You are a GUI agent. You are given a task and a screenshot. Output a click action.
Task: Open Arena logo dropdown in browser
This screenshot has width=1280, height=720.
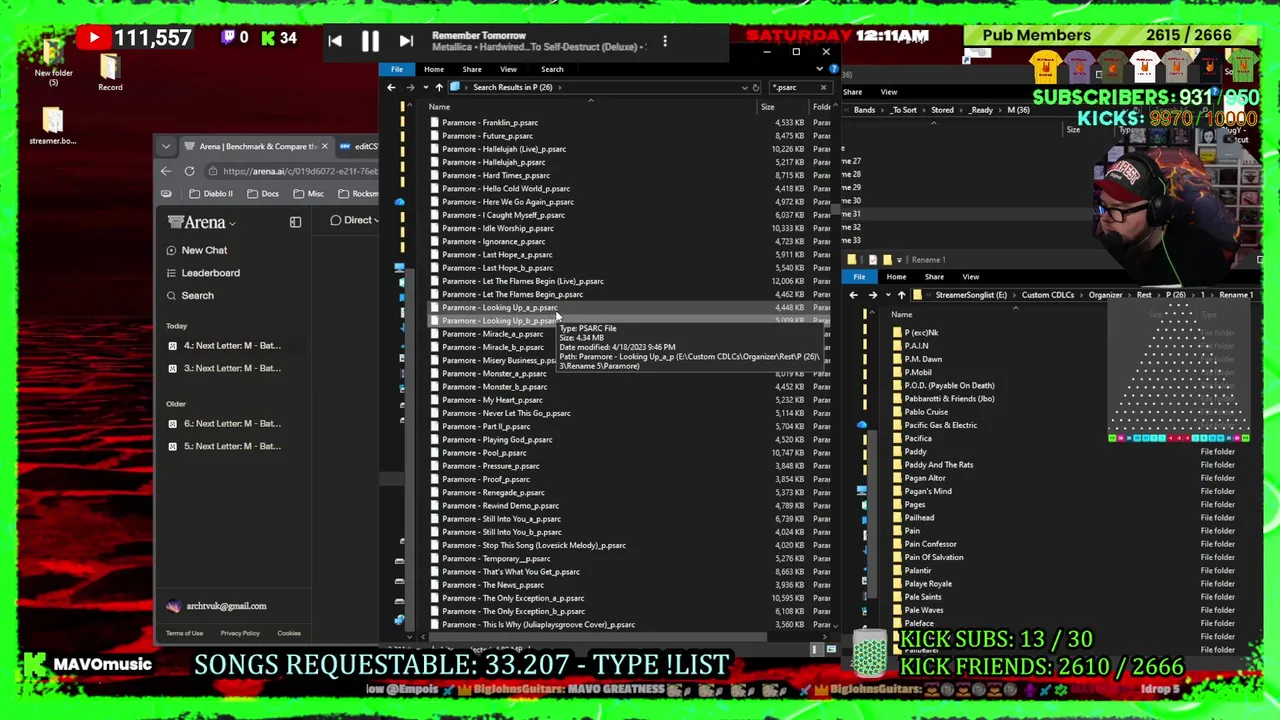(x=202, y=222)
